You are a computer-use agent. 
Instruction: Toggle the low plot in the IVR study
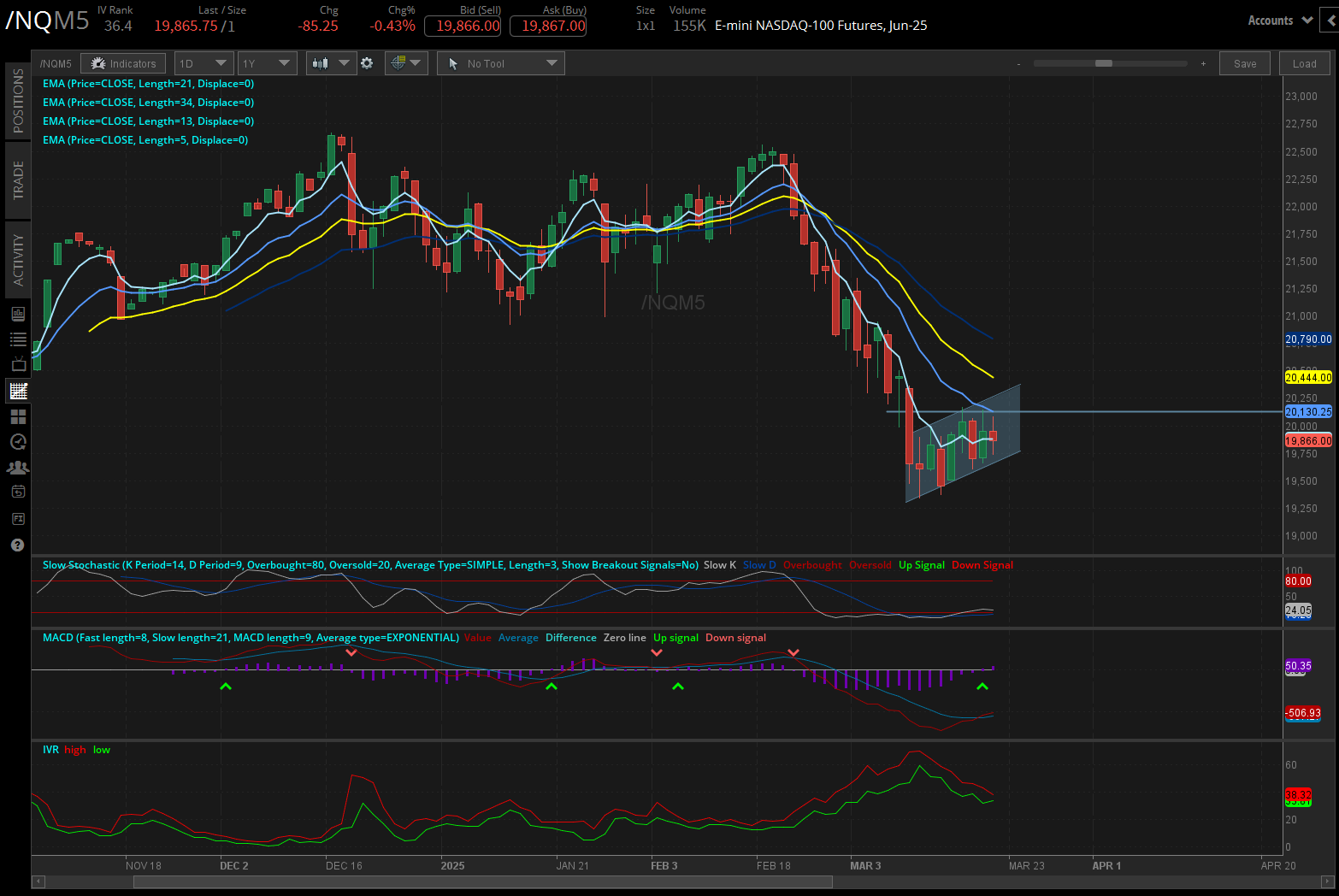tap(101, 750)
